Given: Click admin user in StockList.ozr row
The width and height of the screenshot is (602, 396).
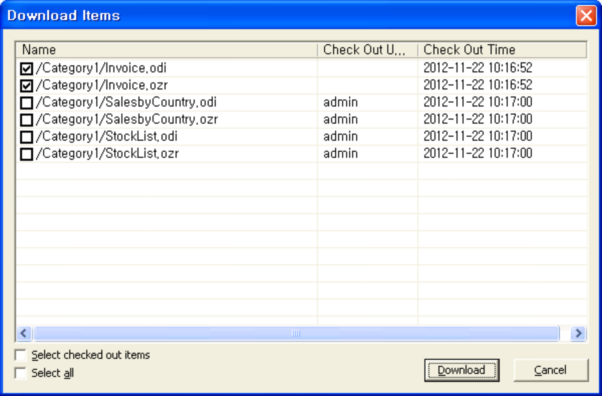Looking at the screenshot, I should tap(341, 153).
